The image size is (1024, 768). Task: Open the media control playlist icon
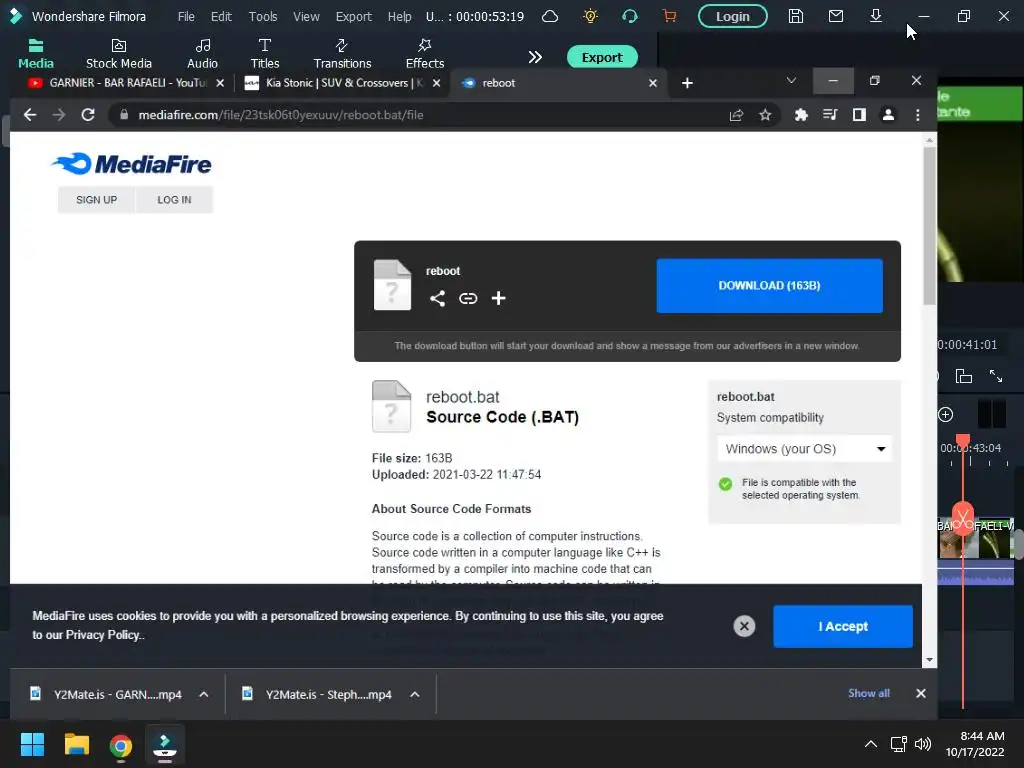pyautogui.click(x=830, y=115)
